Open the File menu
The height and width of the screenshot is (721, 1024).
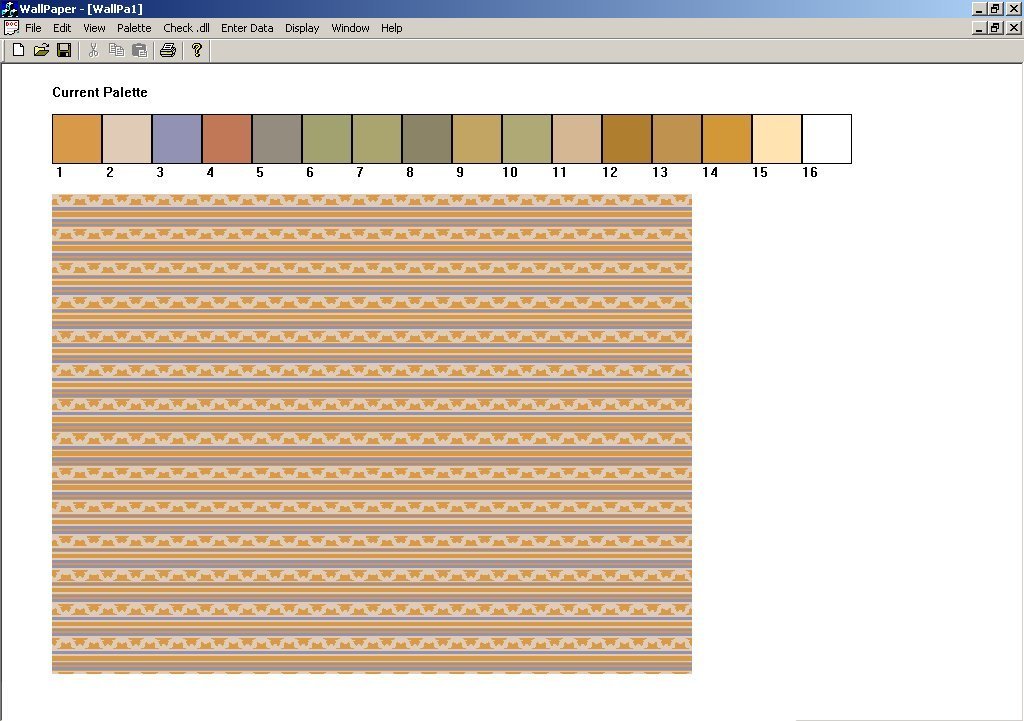[x=33, y=28]
